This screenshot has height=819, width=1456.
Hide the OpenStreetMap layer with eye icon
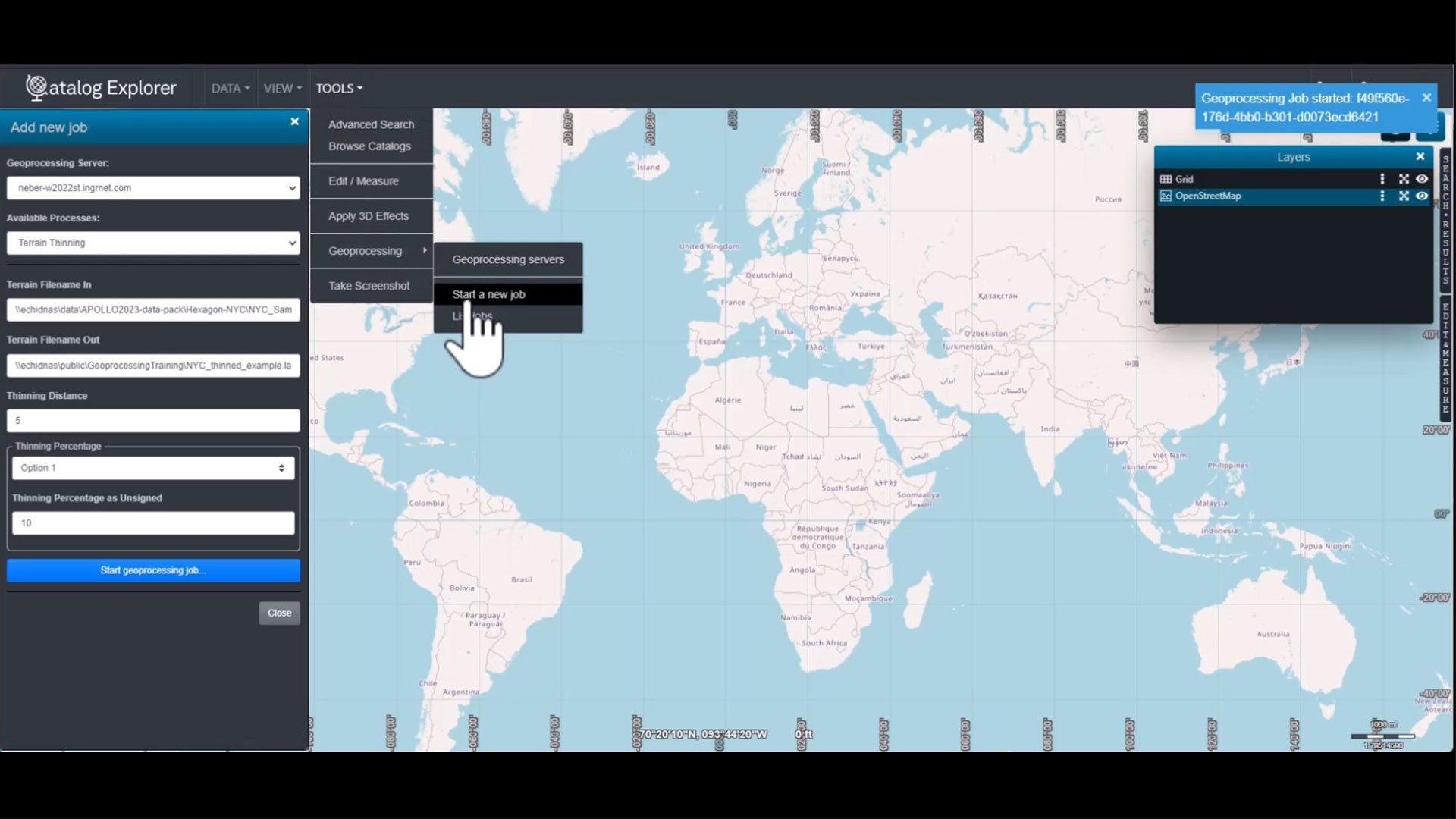click(1422, 196)
